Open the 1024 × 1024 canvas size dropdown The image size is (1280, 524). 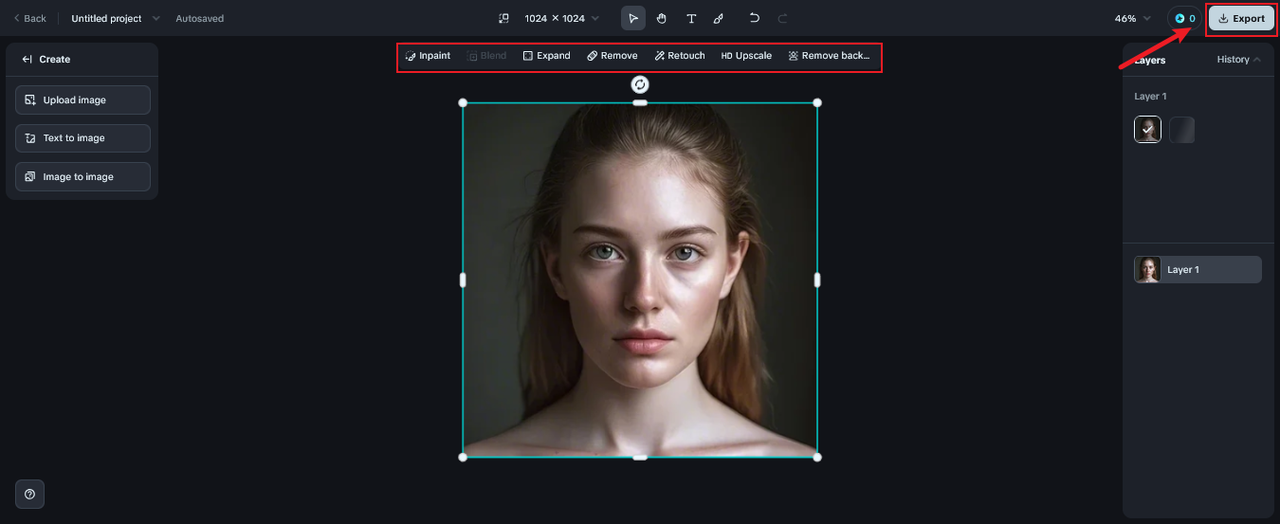(562, 18)
